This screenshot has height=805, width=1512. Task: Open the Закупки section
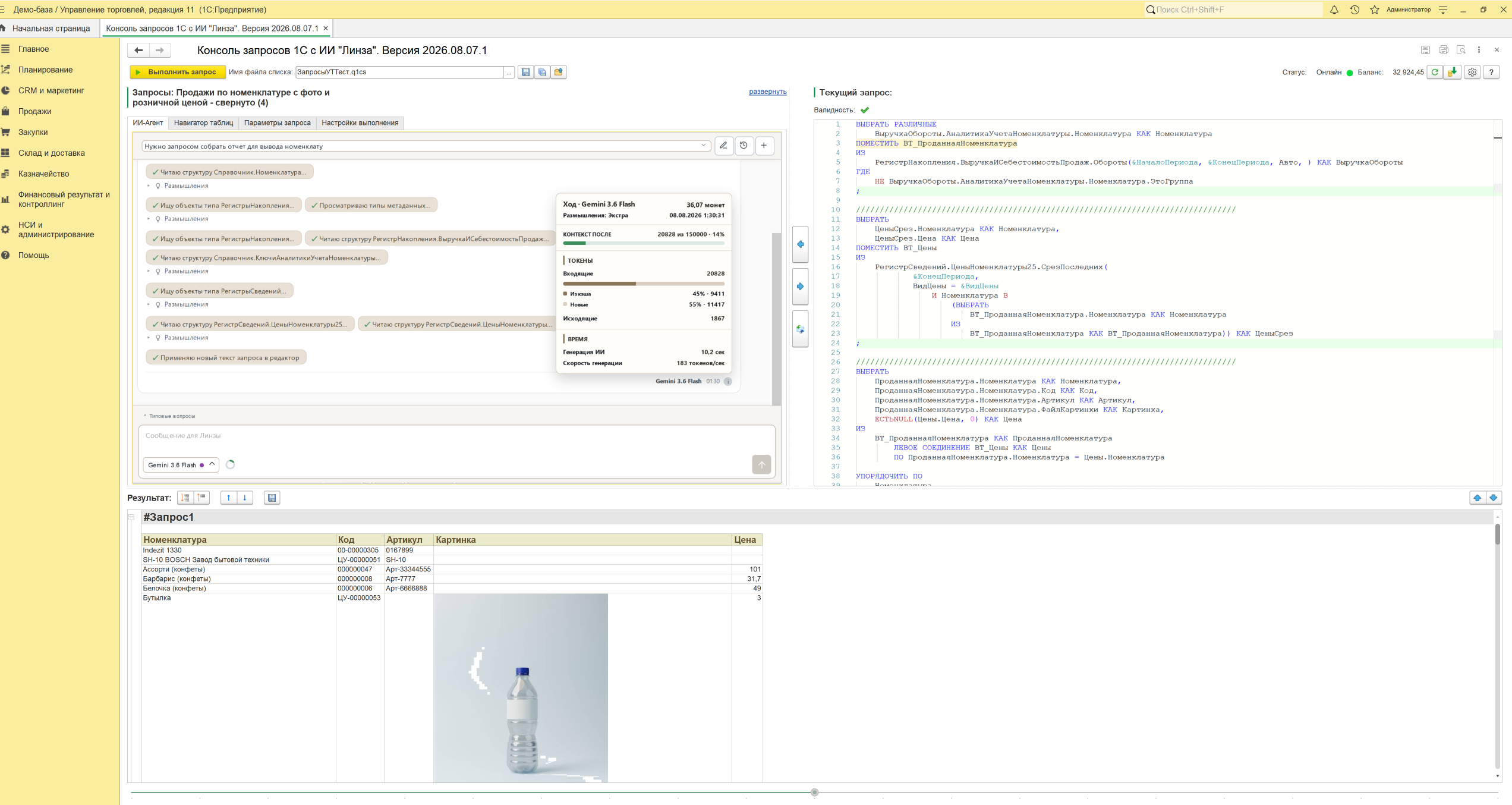pyautogui.click(x=33, y=132)
